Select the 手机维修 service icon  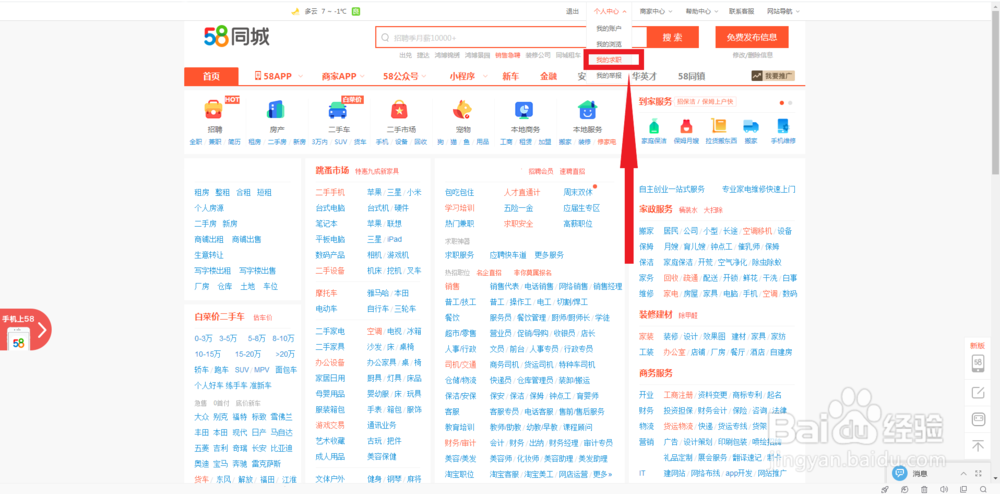(x=783, y=126)
